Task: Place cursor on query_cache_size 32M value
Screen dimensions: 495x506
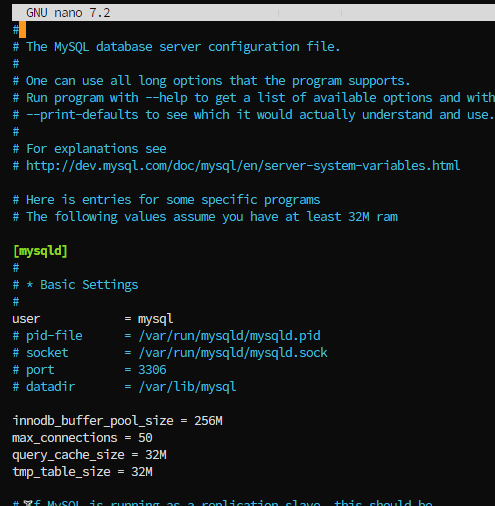Action: coord(156,455)
